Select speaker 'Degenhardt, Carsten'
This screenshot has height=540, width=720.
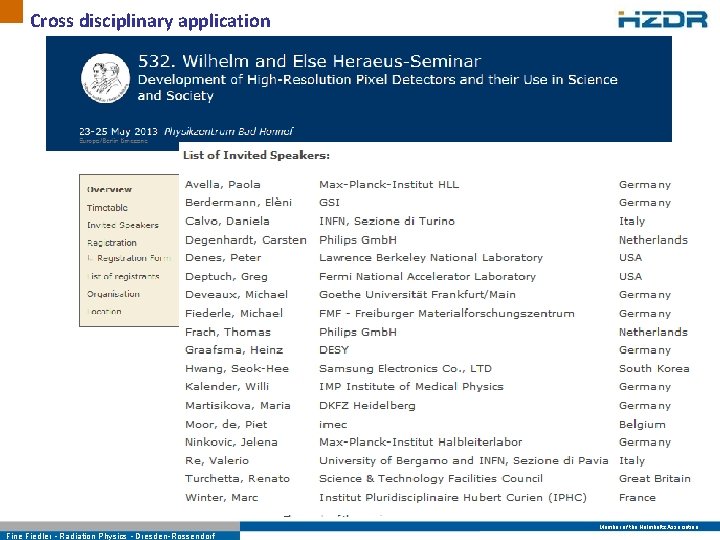tap(246, 240)
